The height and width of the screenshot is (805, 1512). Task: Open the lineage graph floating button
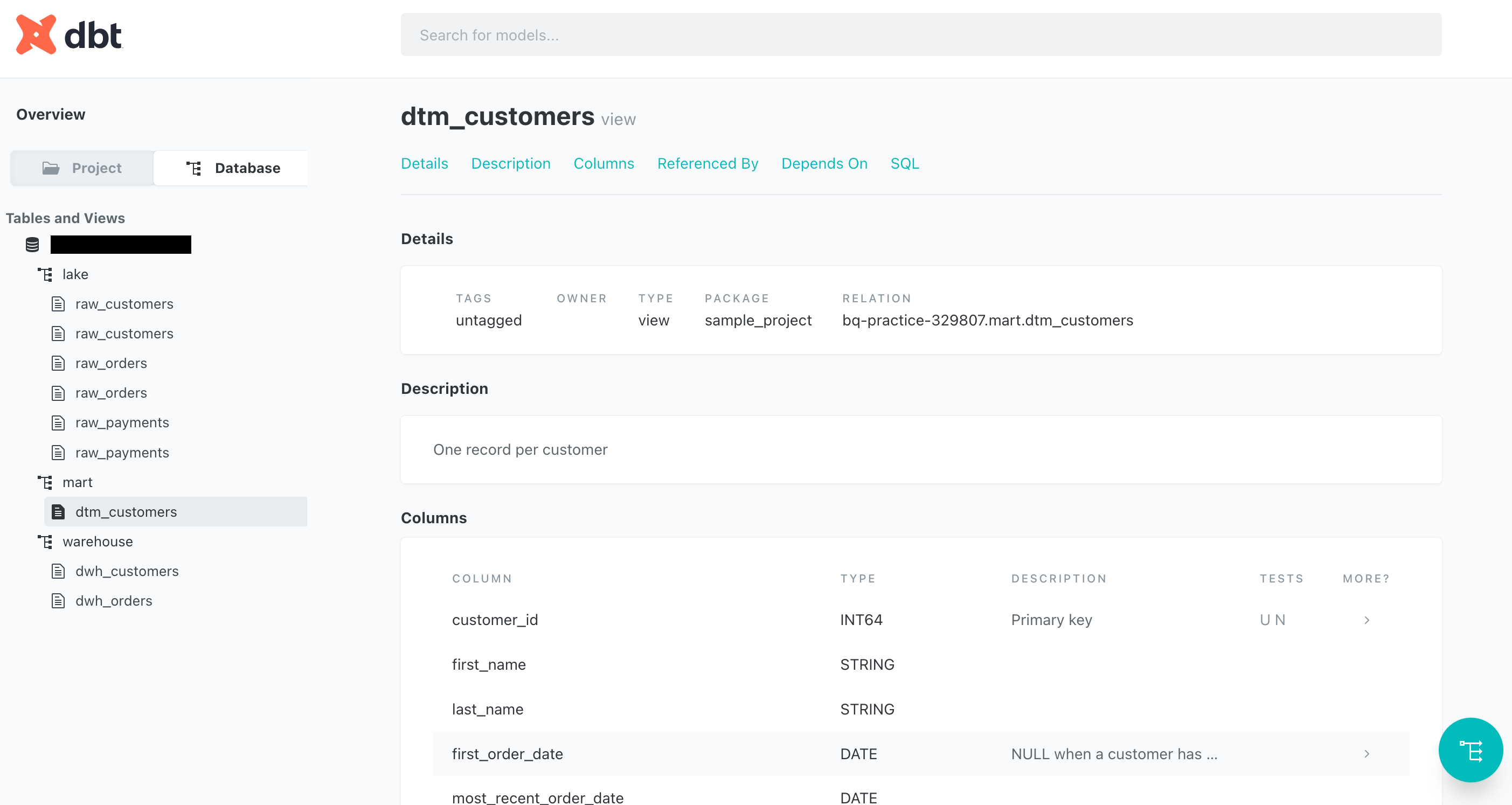click(1471, 750)
